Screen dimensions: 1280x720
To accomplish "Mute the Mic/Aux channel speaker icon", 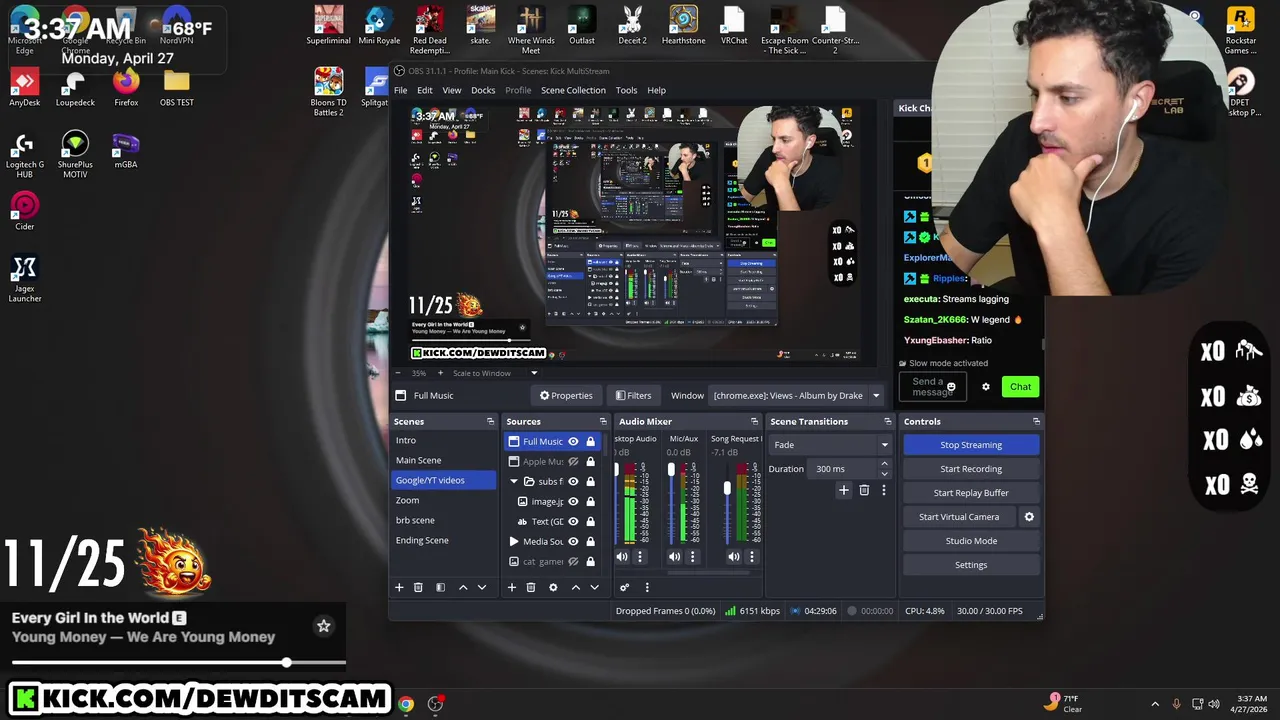I will (674, 557).
